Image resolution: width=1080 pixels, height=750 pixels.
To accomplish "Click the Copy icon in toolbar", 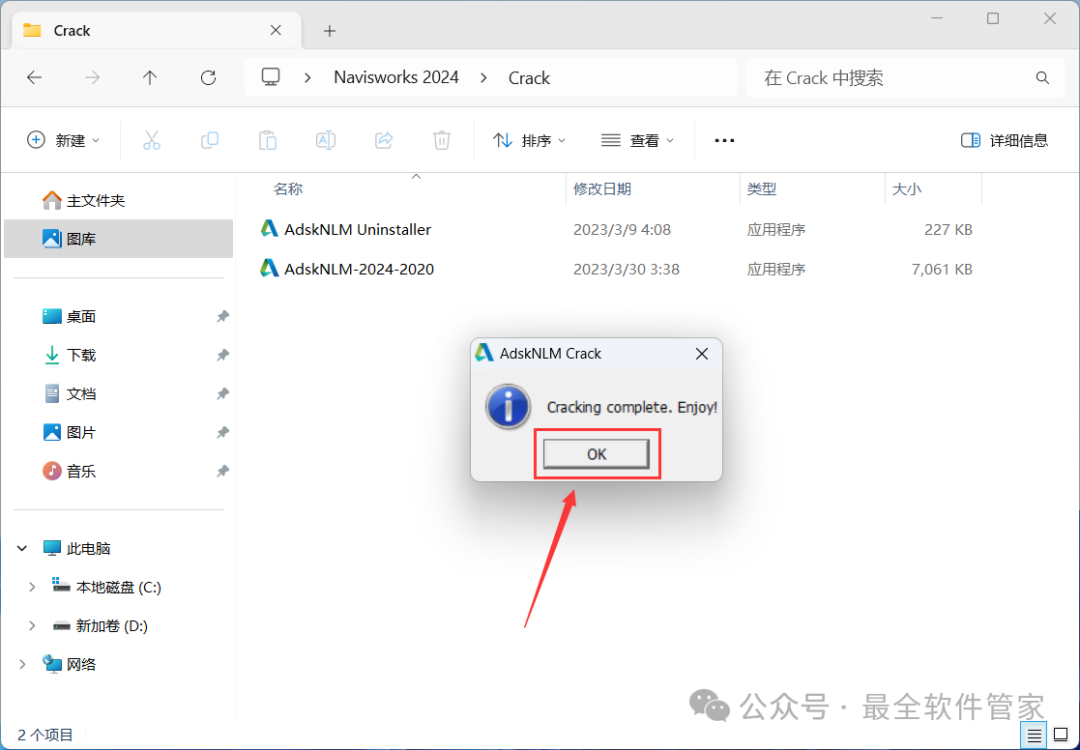I will point(209,140).
